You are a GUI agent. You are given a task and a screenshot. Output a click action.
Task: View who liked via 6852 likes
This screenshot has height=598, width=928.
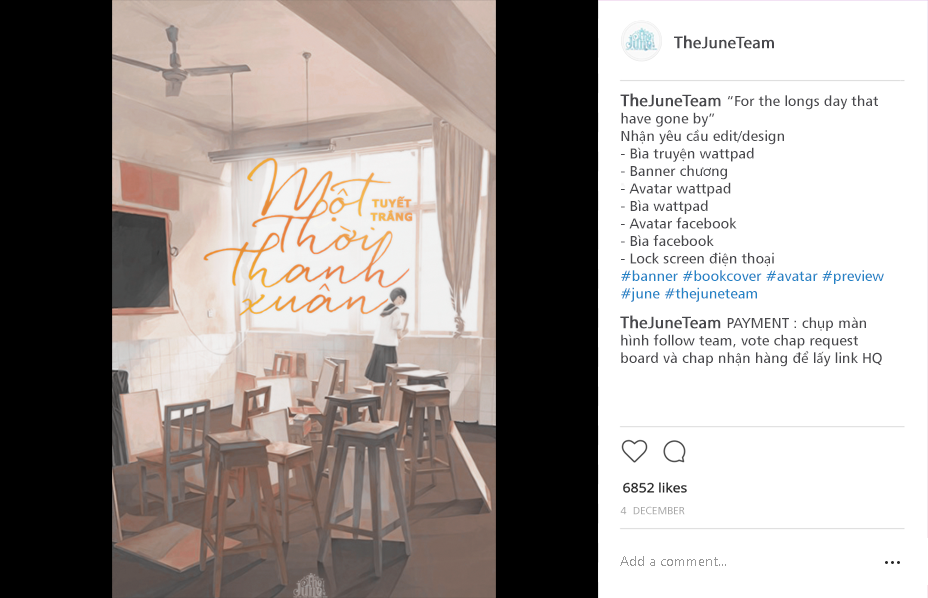click(x=655, y=488)
